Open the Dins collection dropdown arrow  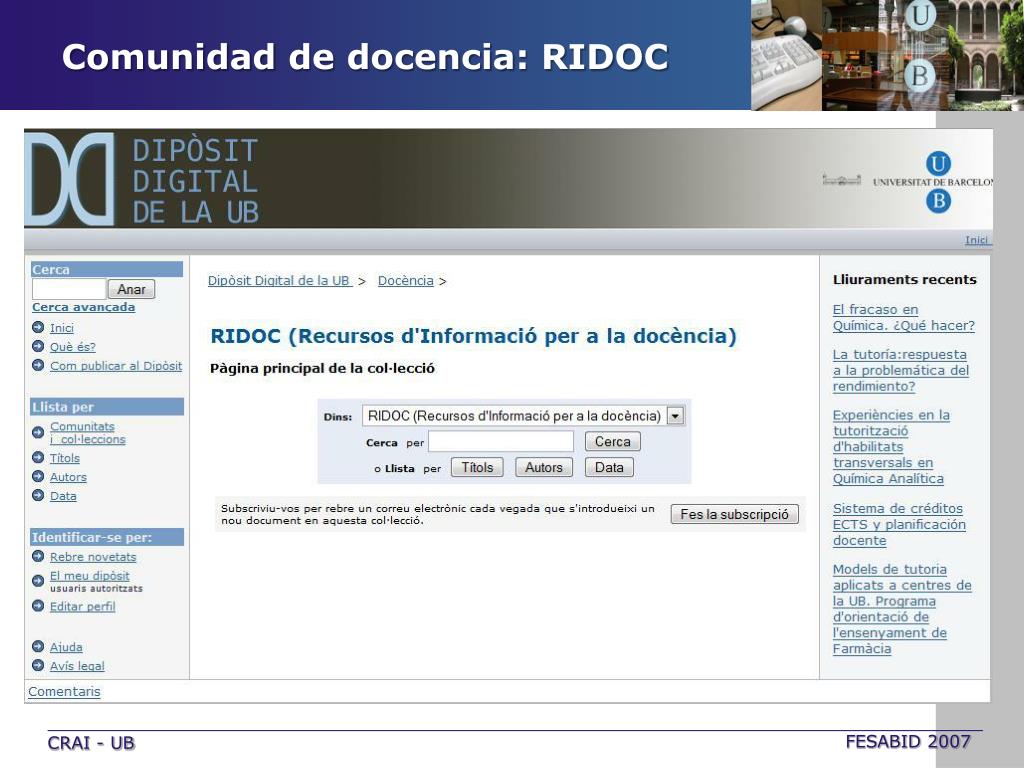click(x=675, y=415)
